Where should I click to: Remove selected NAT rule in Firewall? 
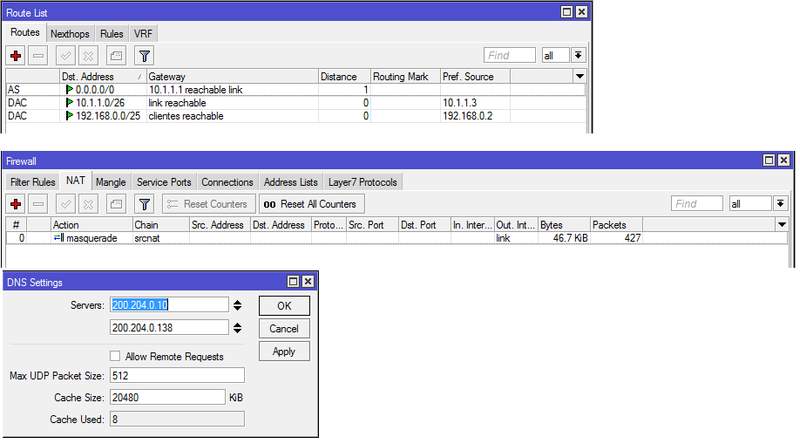(38, 204)
